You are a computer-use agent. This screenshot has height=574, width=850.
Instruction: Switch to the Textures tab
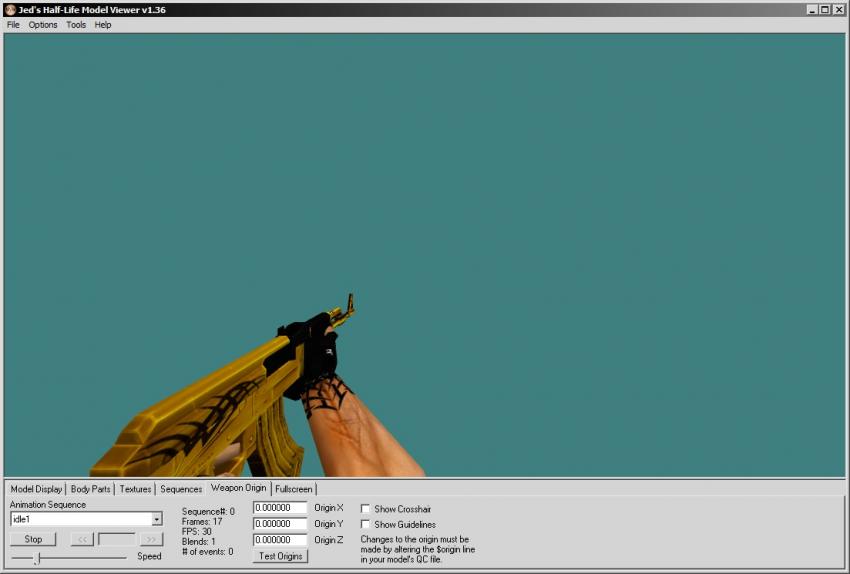(135, 489)
